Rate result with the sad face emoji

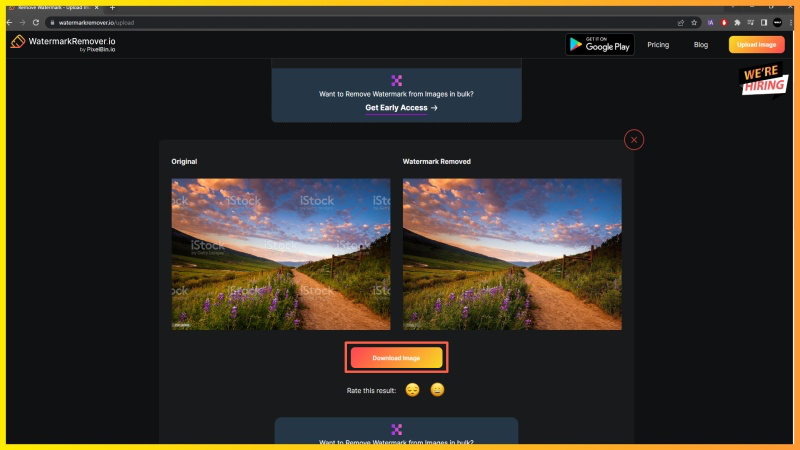tap(412, 390)
